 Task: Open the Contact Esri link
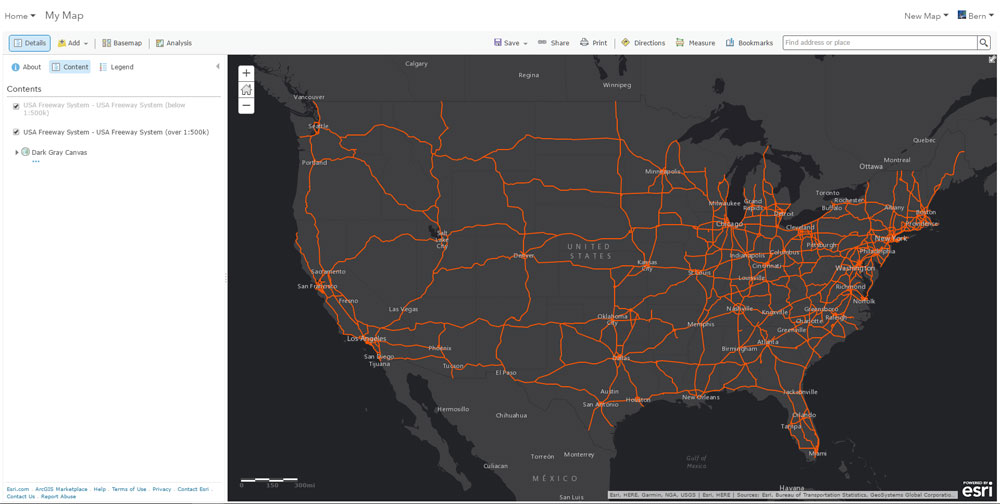pyautogui.click(x=193, y=489)
